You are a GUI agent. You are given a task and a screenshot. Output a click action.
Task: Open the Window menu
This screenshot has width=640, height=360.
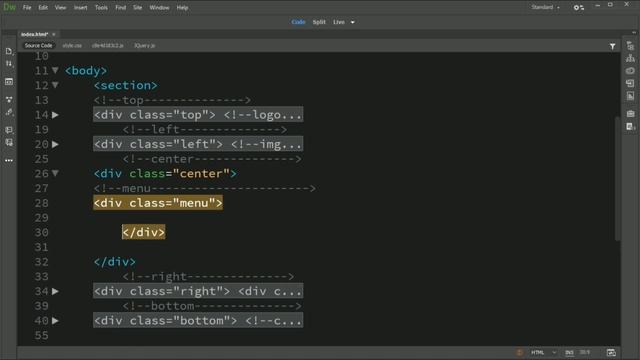[159, 7]
